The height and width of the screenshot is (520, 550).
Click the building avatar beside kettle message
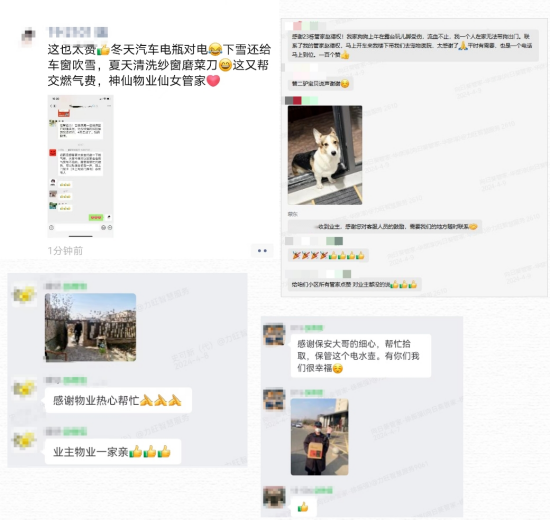click(274, 335)
